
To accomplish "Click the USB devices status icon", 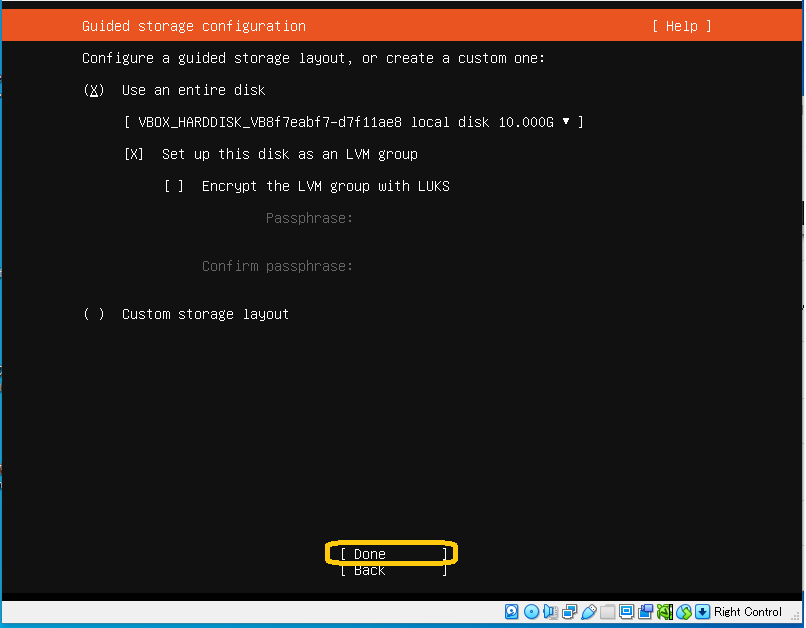I will pos(588,612).
